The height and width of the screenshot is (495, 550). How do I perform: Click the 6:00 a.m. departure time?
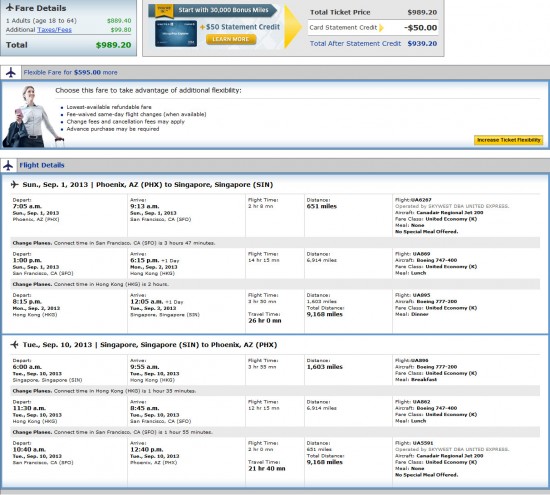pyautogui.click(x=27, y=367)
